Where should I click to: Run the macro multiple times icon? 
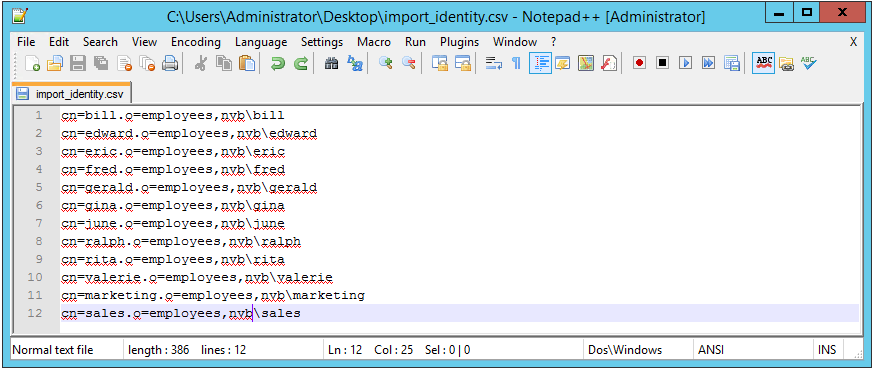point(708,63)
